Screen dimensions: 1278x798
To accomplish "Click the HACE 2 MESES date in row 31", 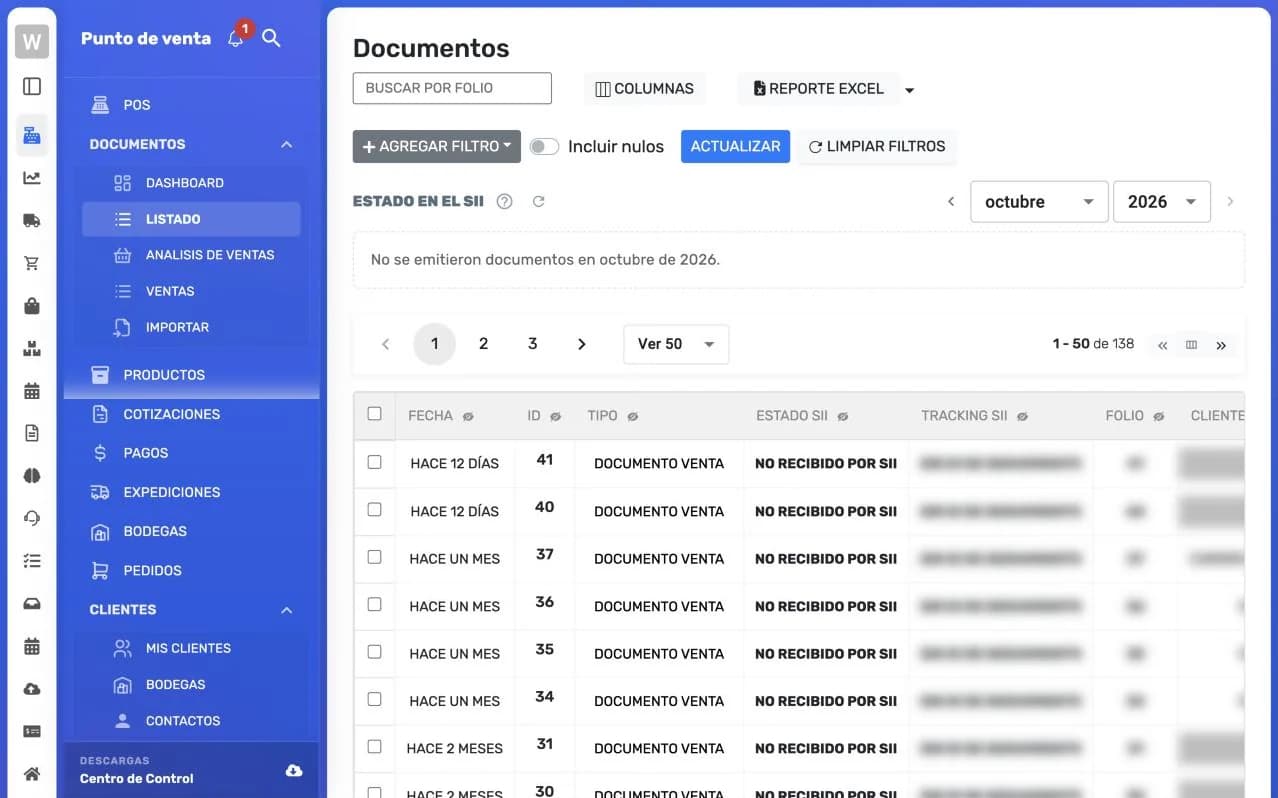I will tap(455, 748).
